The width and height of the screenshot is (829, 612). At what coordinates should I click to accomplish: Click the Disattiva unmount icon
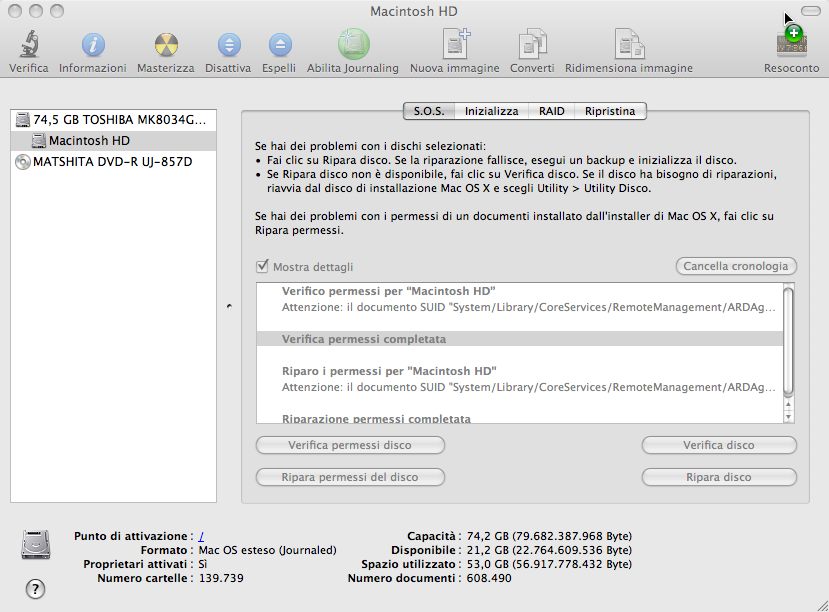(x=229, y=45)
